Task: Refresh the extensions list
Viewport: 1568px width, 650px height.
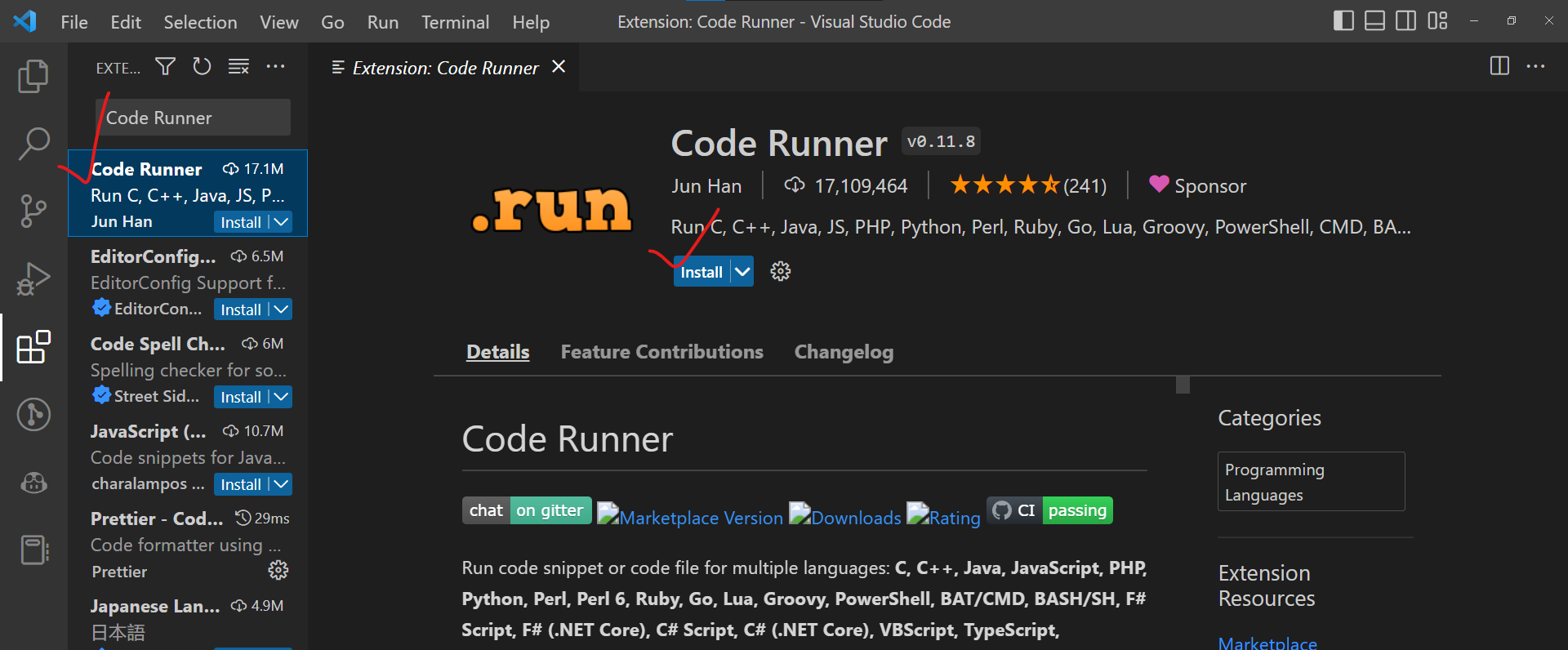Action: coord(202,67)
